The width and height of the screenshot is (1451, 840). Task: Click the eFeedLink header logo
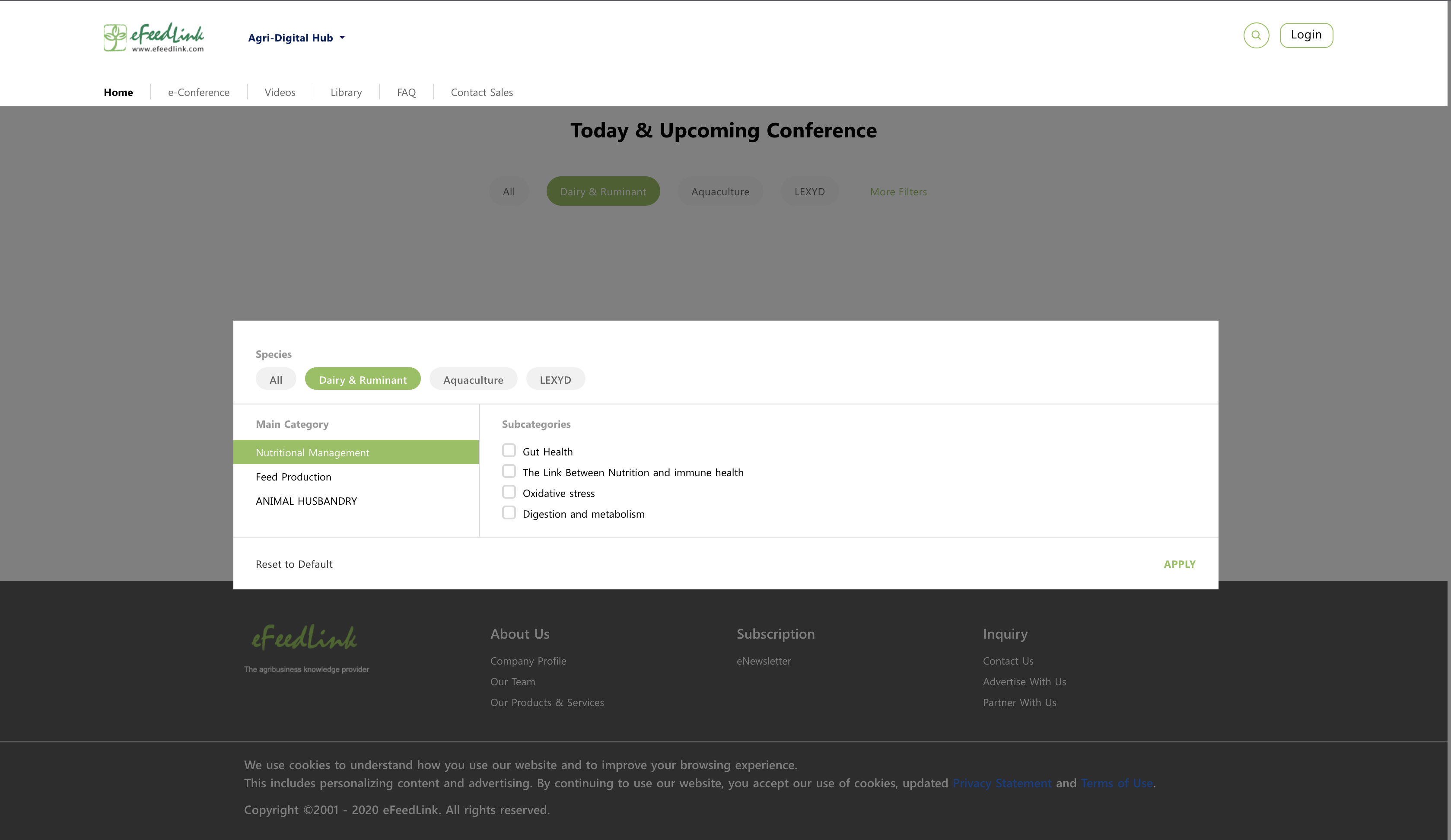[x=154, y=38]
